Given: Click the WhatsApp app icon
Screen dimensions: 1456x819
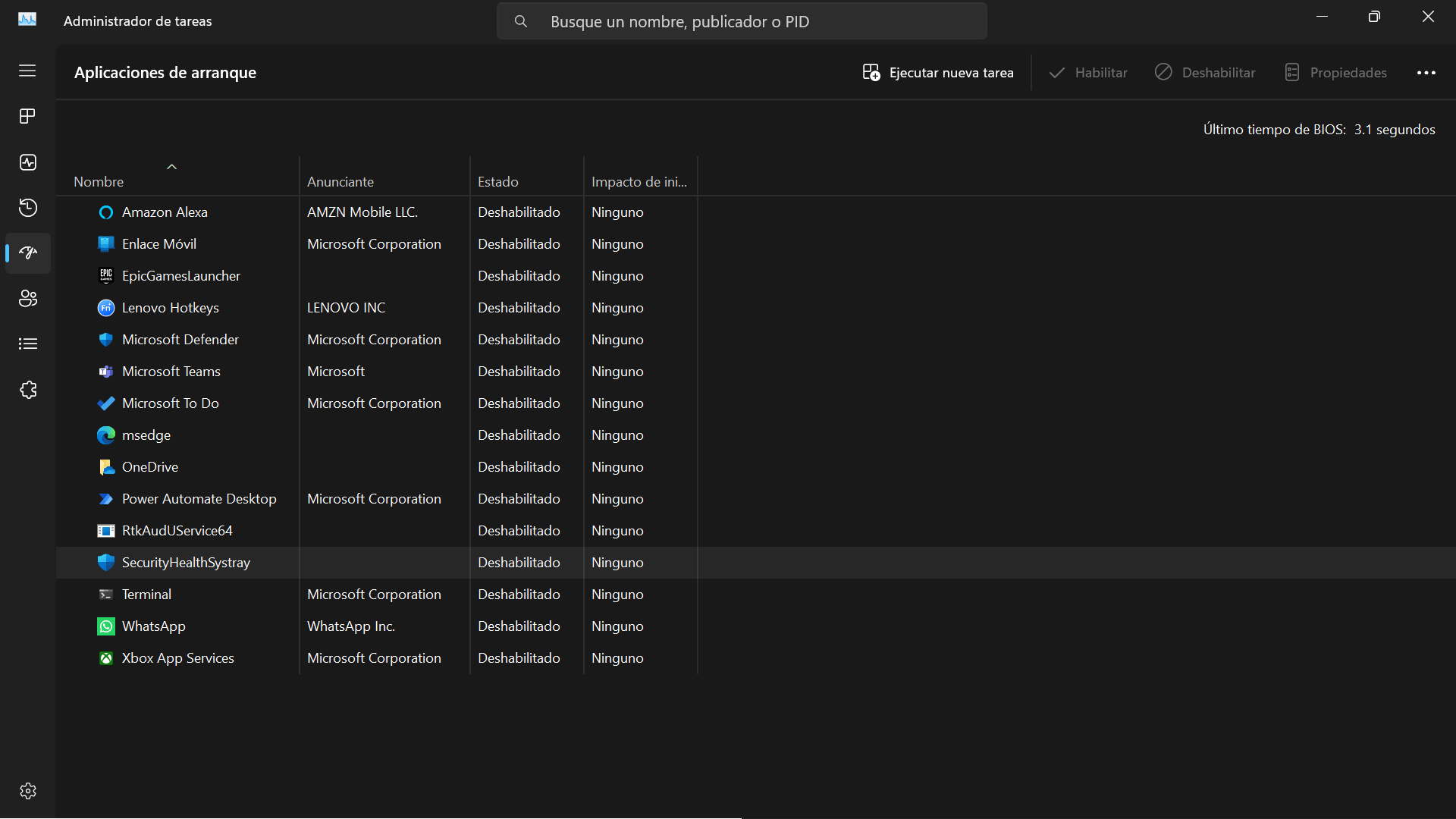Looking at the screenshot, I should click(x=106, y=626).
